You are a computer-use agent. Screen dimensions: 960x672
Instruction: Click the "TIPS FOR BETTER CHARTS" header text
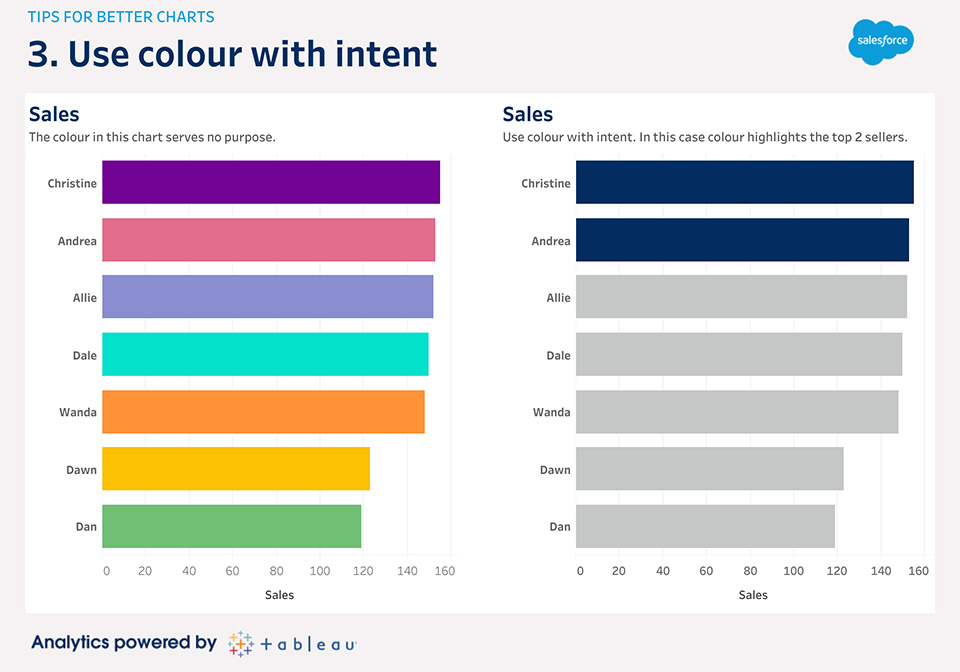pyautogui.click(x=121, y=17)
